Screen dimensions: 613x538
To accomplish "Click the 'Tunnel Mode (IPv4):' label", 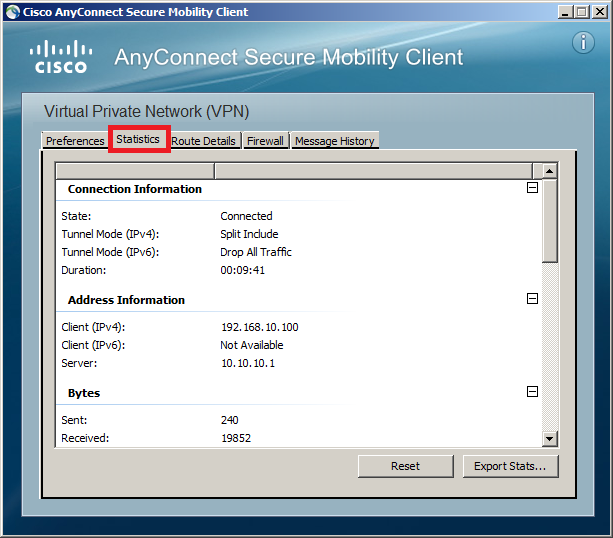I will (x=110, y=234).
